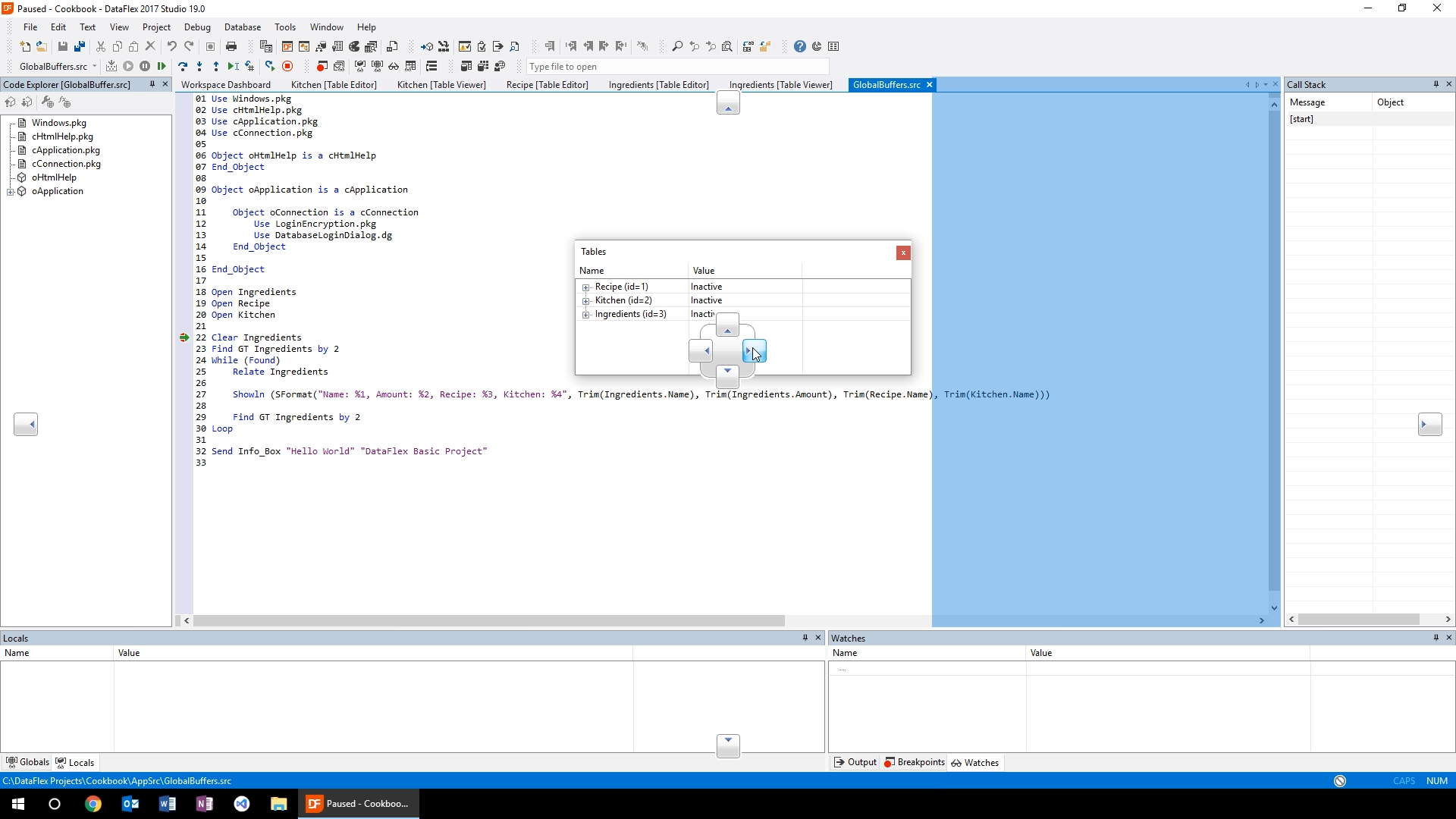Viewport: 1456px width, 819px height.
Task: Toggle the breakpoint marker on line 22
Action: pos(184,337)
